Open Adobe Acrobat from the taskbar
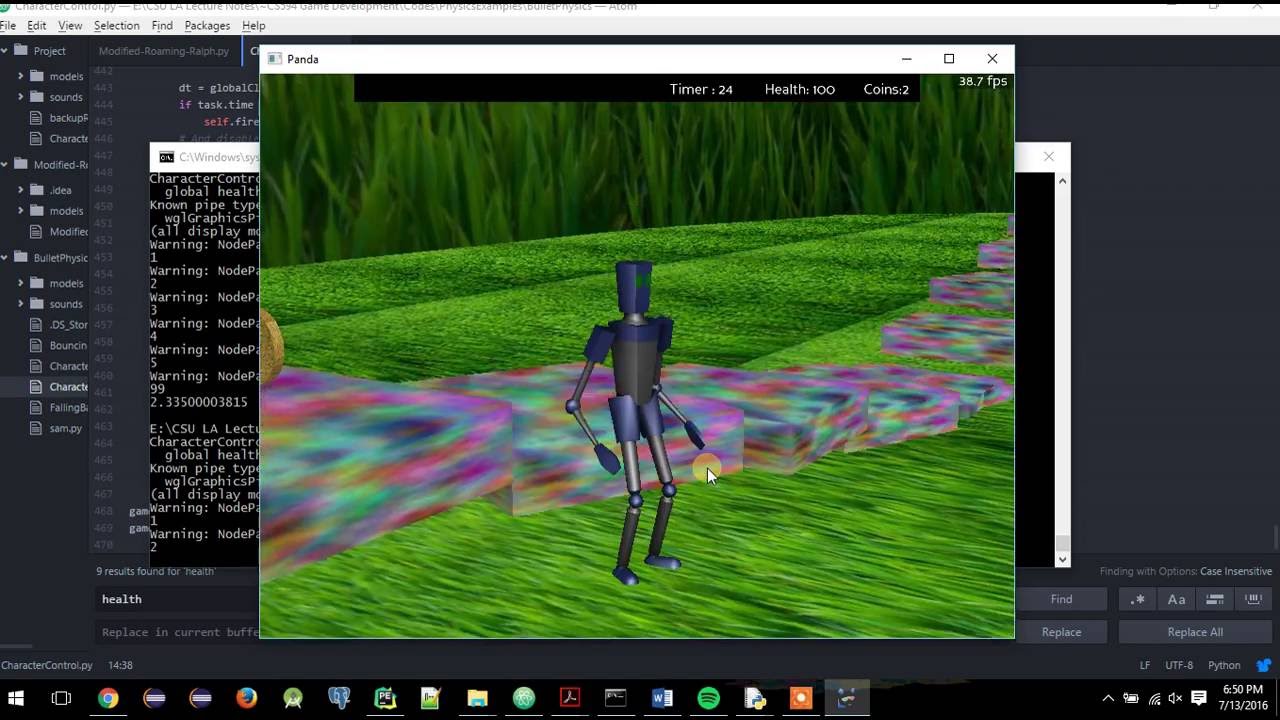The width and height of the screenshot is (1280, 720). pyautogui.click(x=570, y=698)
